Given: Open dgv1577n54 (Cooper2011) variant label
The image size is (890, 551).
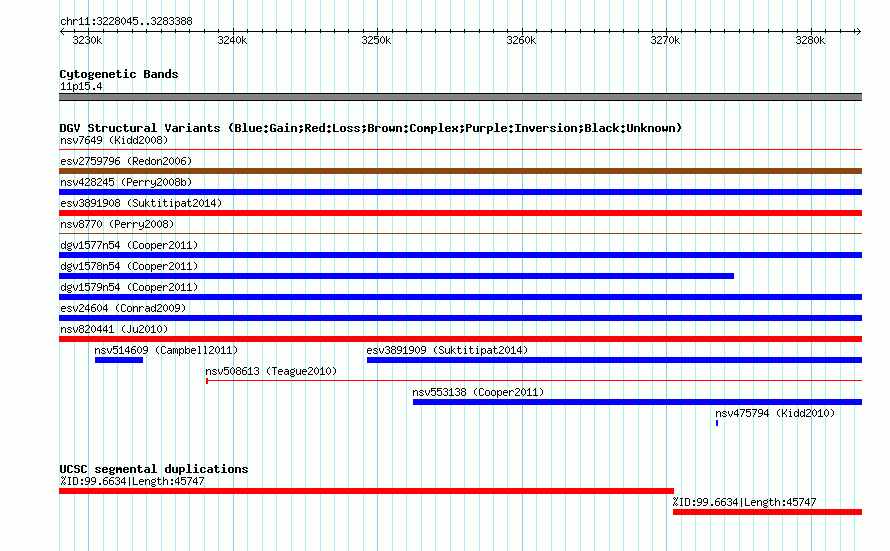Looking at the screenshot, I should click(129, 245).
